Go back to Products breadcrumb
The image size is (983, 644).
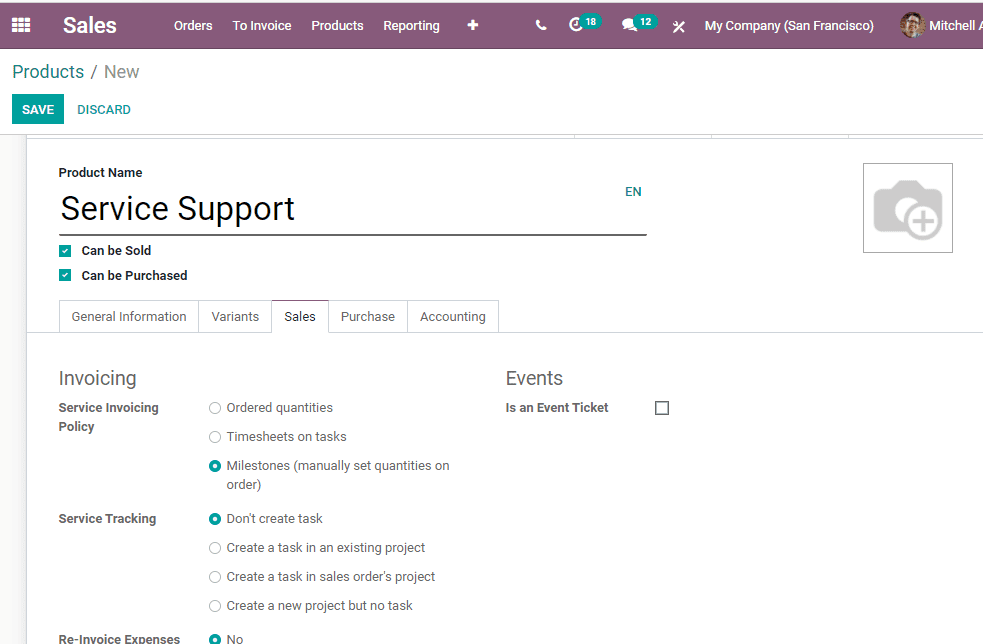[x=48, y=71]
